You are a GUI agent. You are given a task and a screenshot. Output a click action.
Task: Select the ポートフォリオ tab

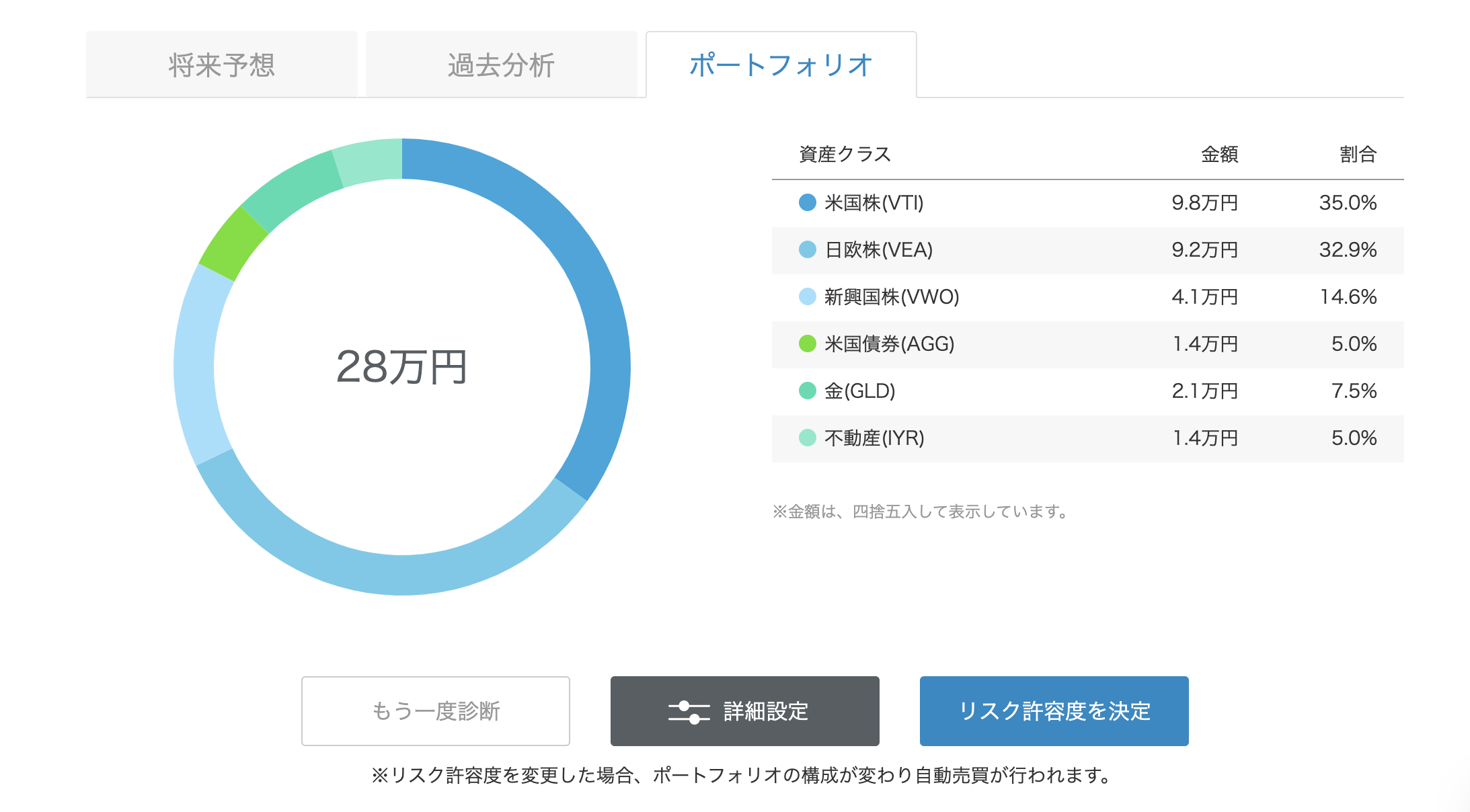[x=781, y=65]
